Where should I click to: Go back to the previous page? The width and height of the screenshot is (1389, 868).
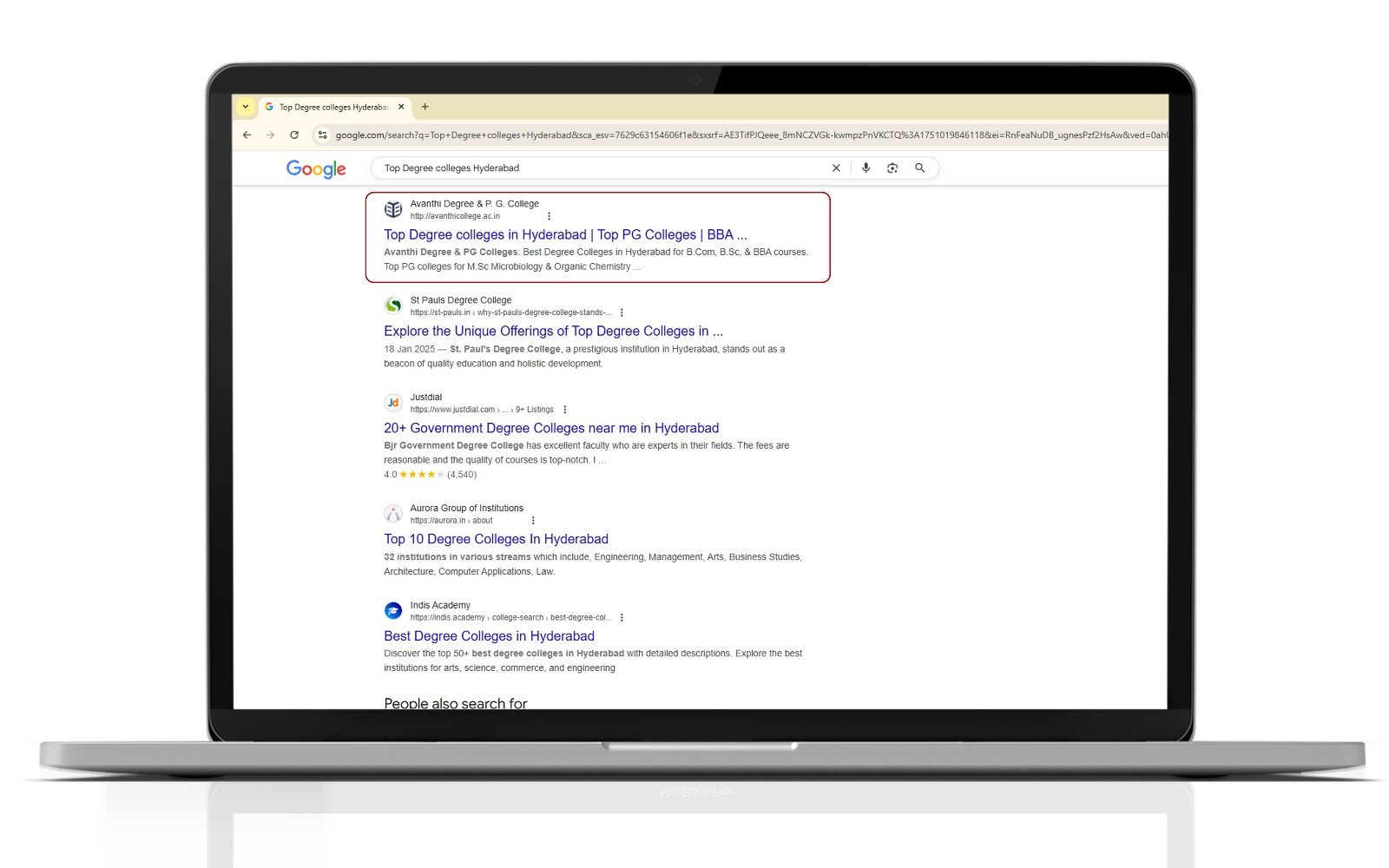point(247,135)
